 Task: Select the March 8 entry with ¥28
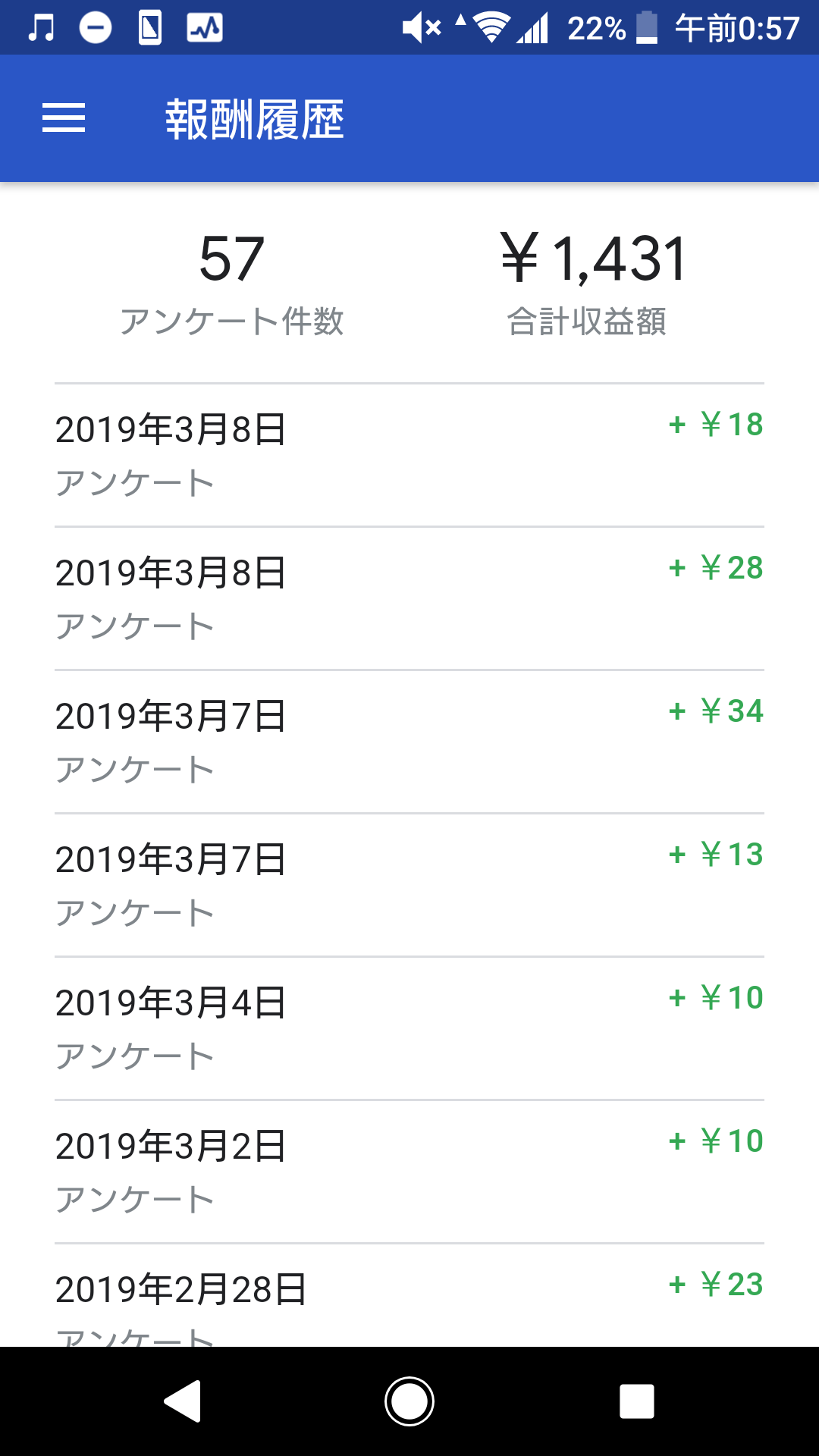click(409, 598)
